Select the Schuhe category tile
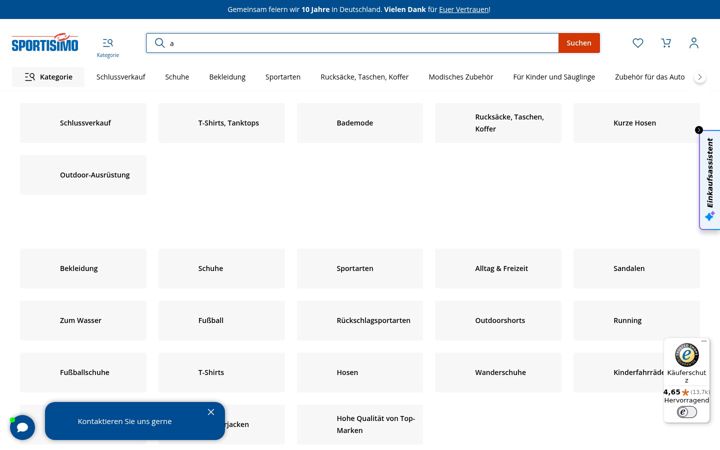Image resolution: width=720 pixels, height=450 pixels. pos(221,268)
